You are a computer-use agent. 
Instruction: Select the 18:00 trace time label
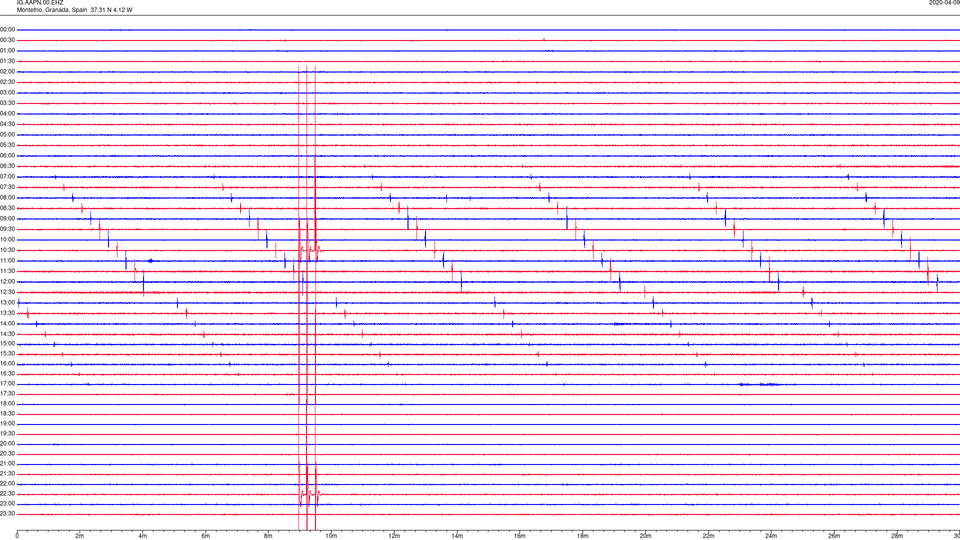coord(8,404)
